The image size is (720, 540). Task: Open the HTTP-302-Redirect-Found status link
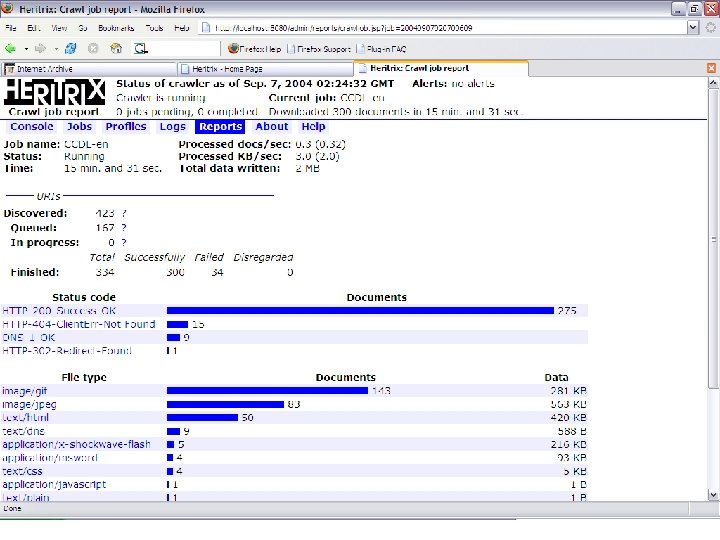point(67,351)
